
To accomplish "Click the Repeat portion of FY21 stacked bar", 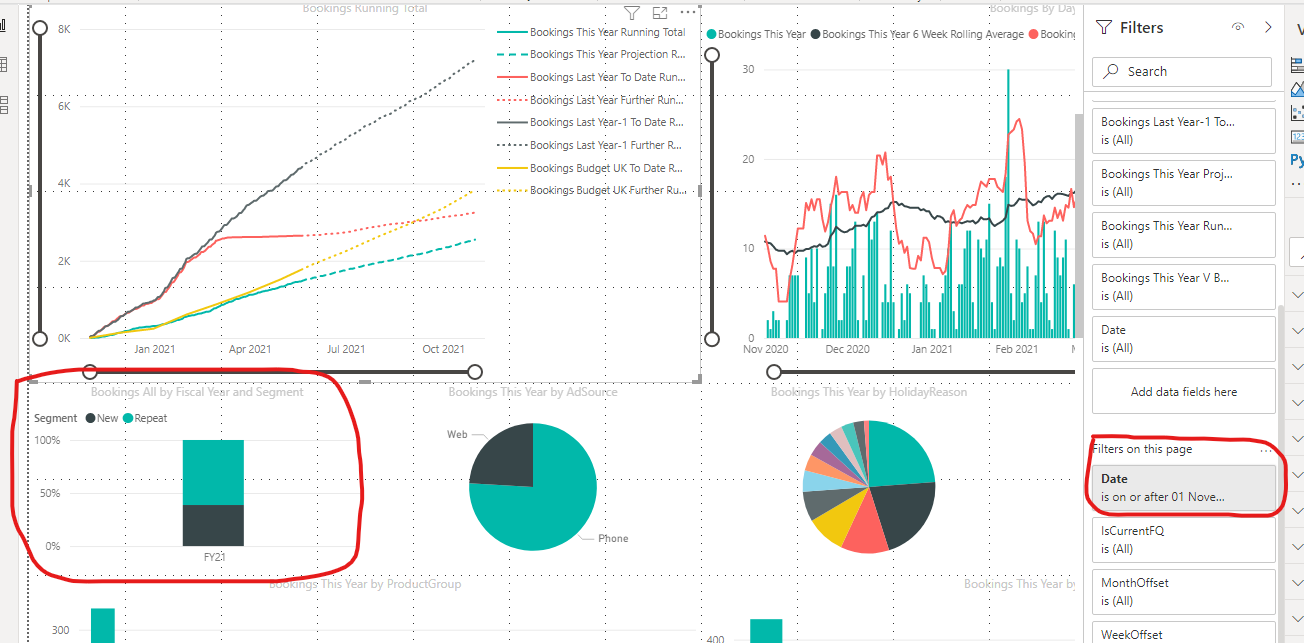I will (213, 472).
